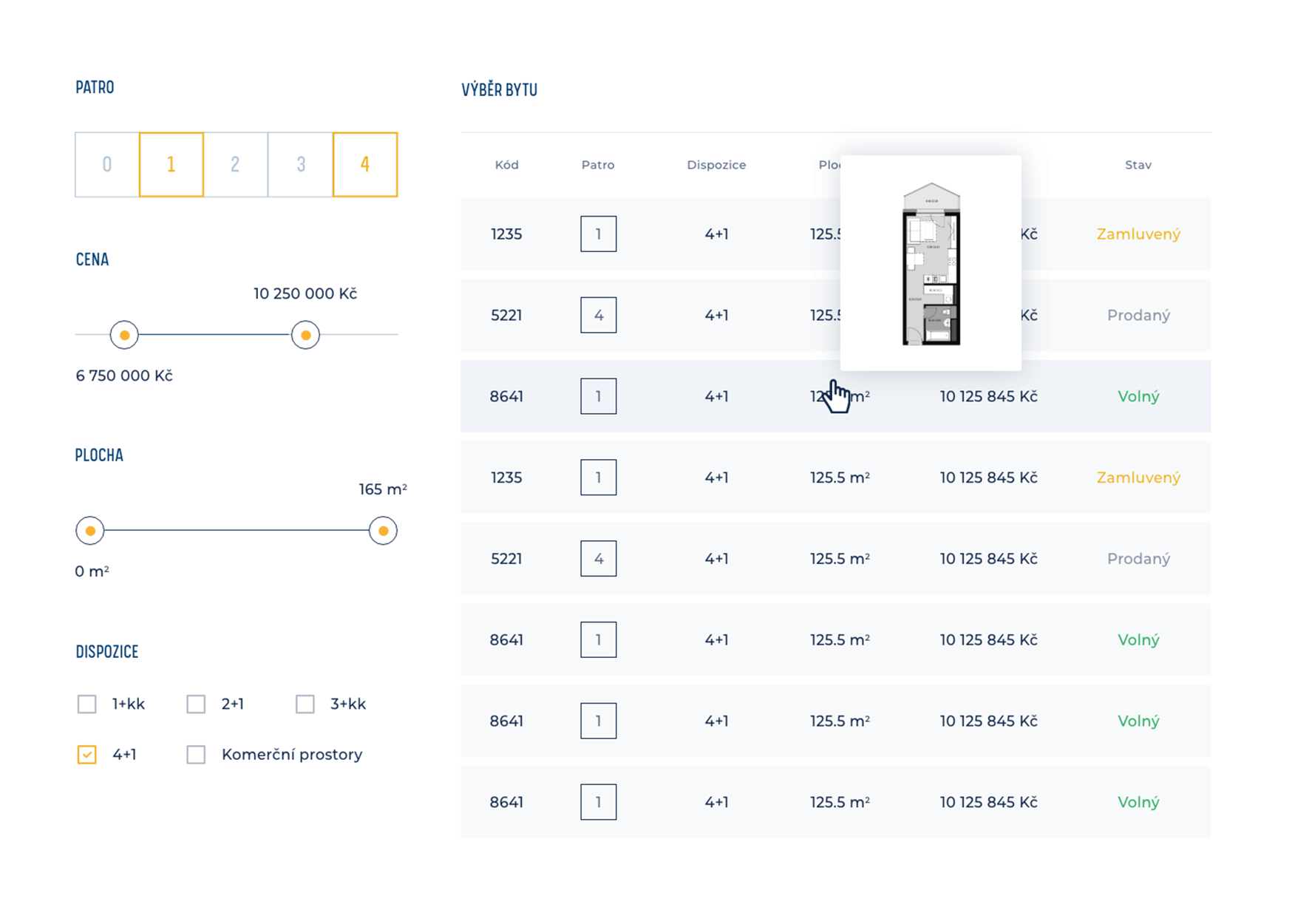The width and height of the screenshot is (1292, 924).
Task: Check the 1+kk disposition checkbox
Action: coord(87,704)
